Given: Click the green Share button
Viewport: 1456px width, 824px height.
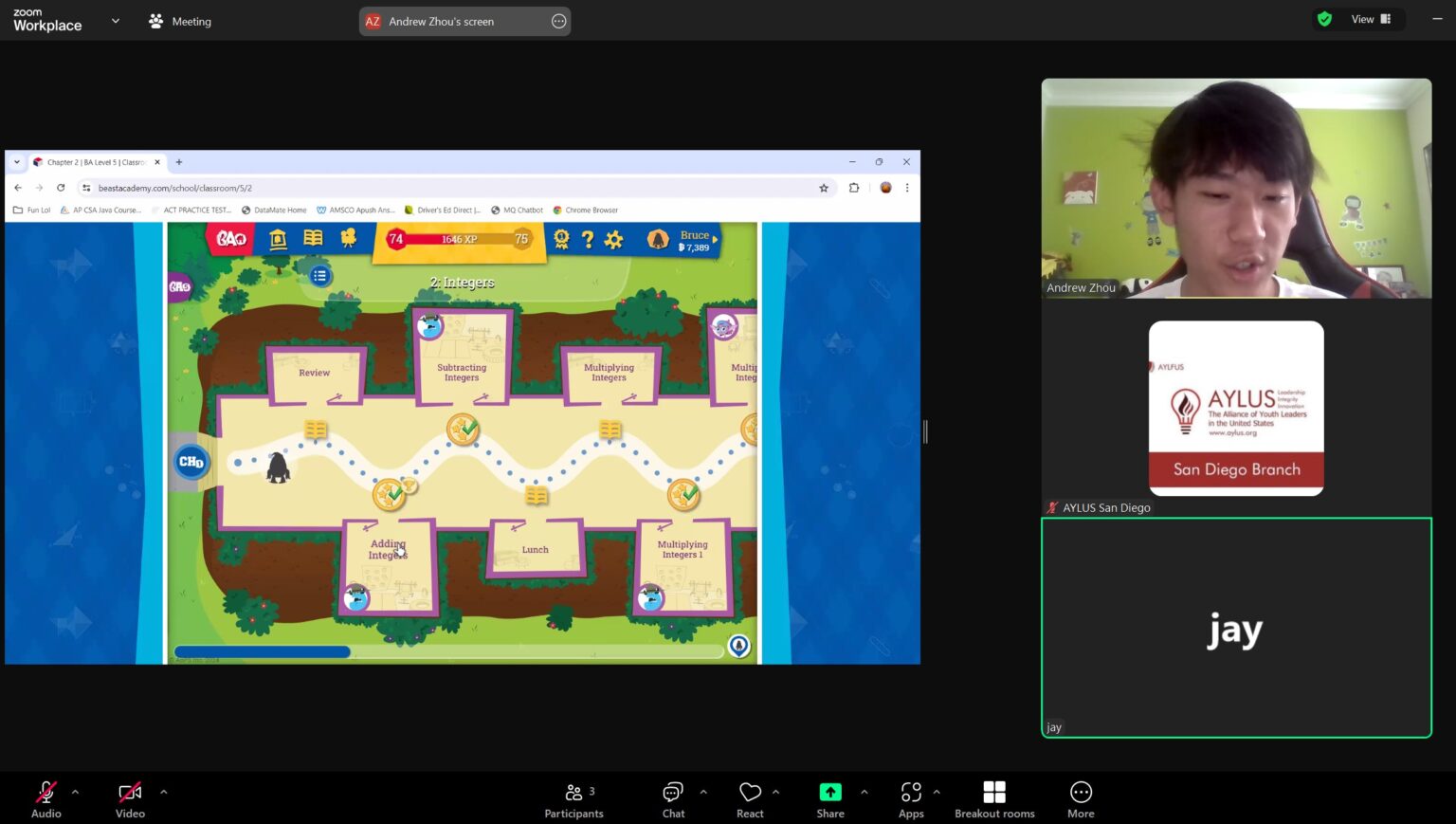Looking at the screenshot, I should [x=830, y=799].
